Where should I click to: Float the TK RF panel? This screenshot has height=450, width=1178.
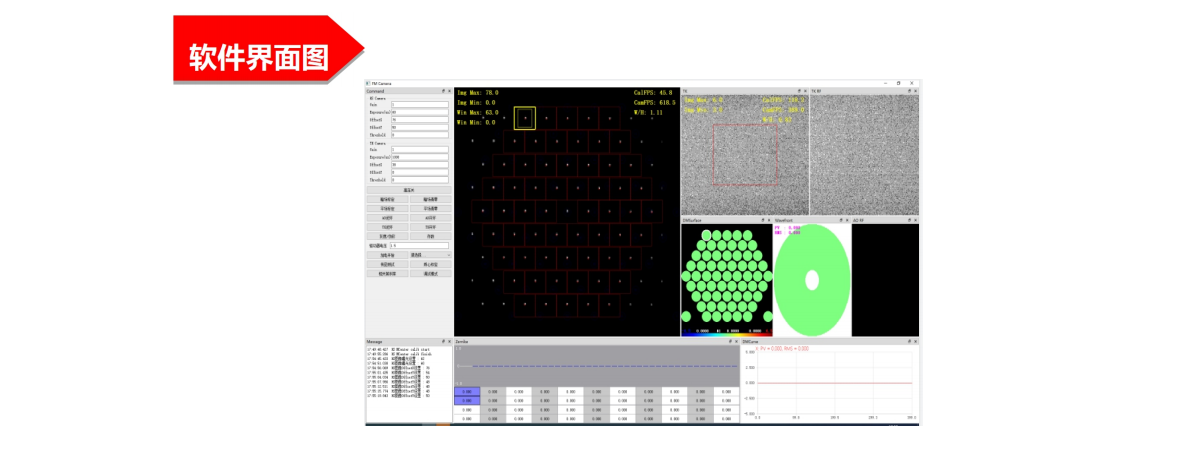[909, 91]
